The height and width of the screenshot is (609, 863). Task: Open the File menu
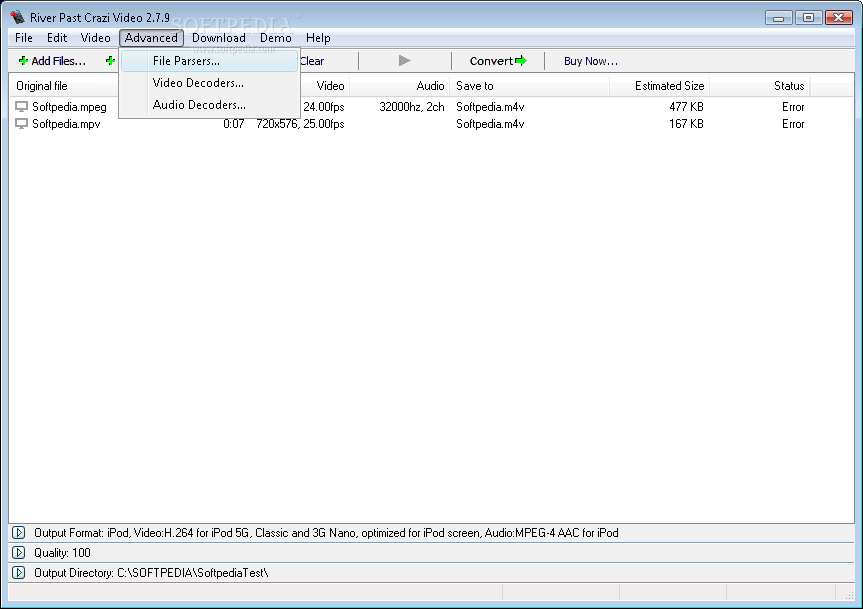point(24,38)
